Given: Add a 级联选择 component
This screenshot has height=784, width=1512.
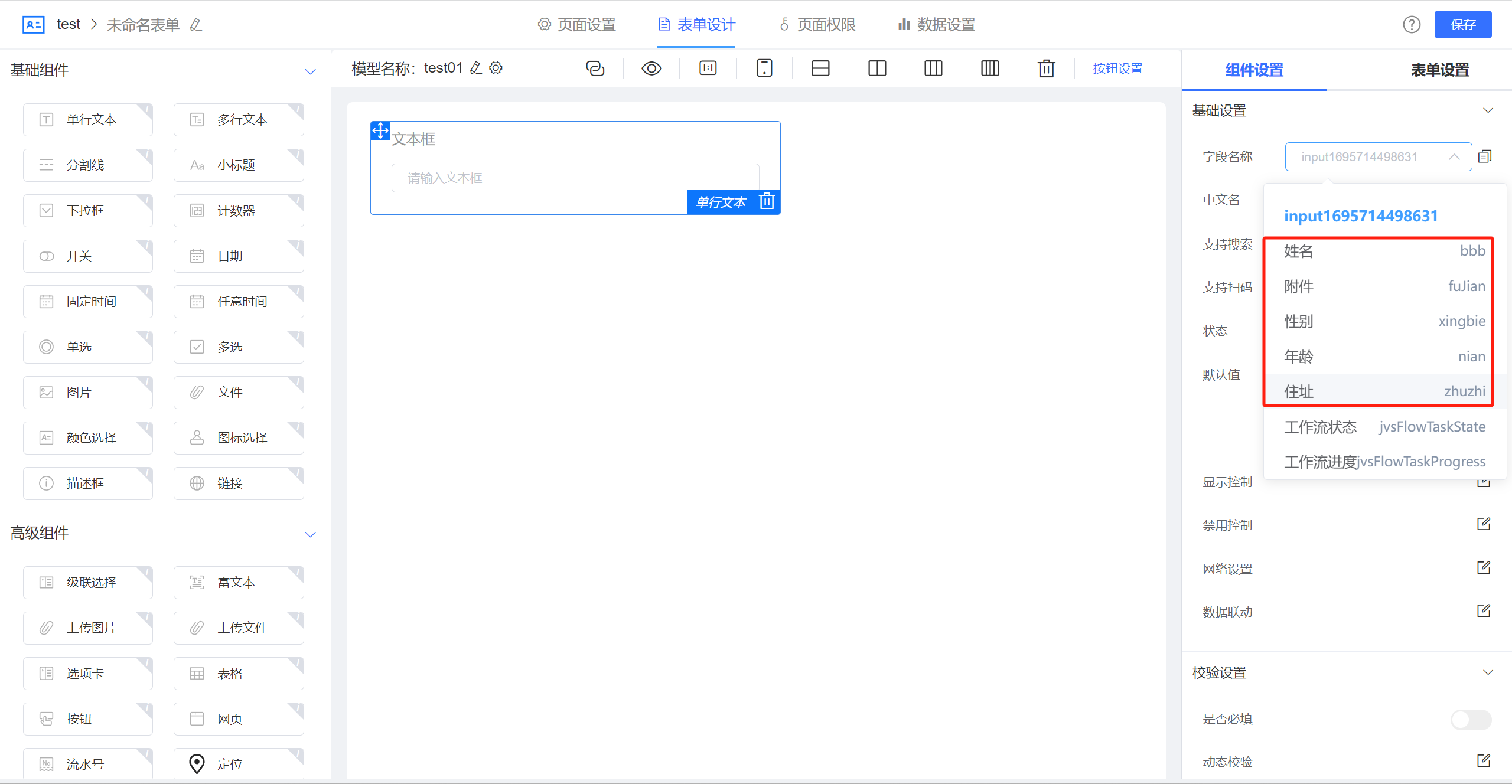Looking at the screenshot, I should point(88,583).
